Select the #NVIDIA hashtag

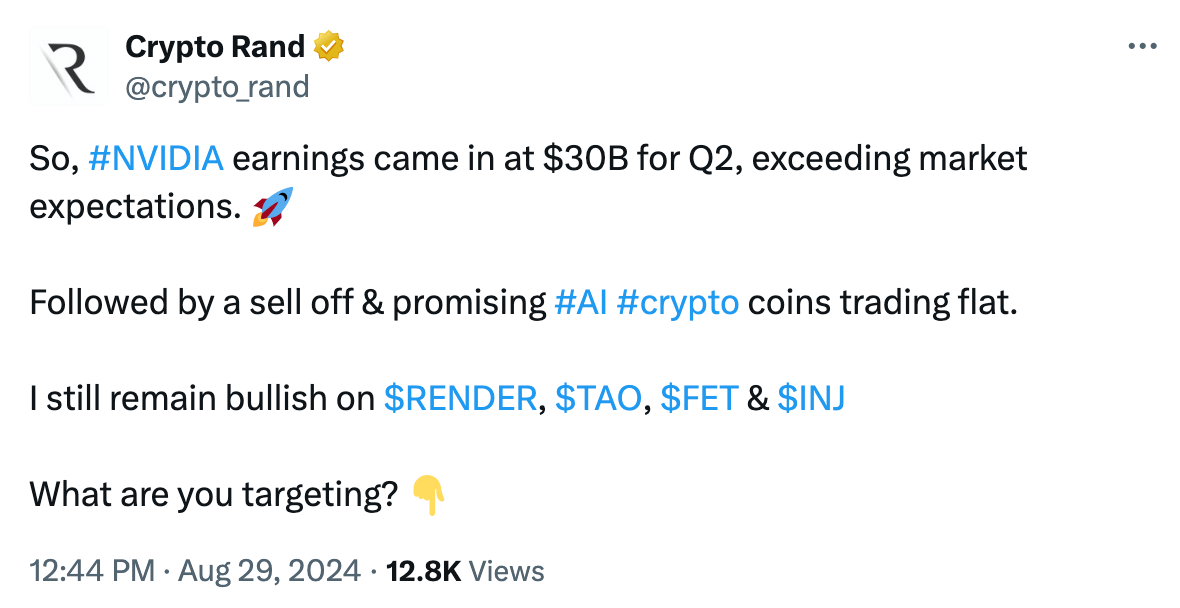[155, 158]
